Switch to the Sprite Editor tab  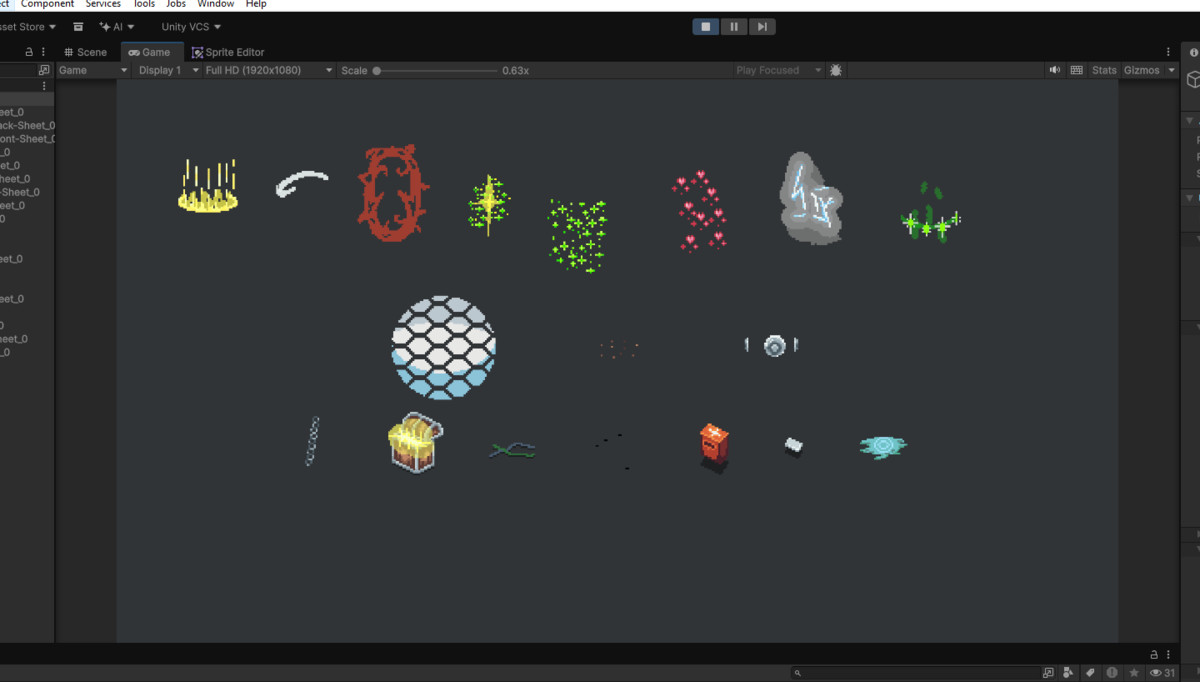228,52
